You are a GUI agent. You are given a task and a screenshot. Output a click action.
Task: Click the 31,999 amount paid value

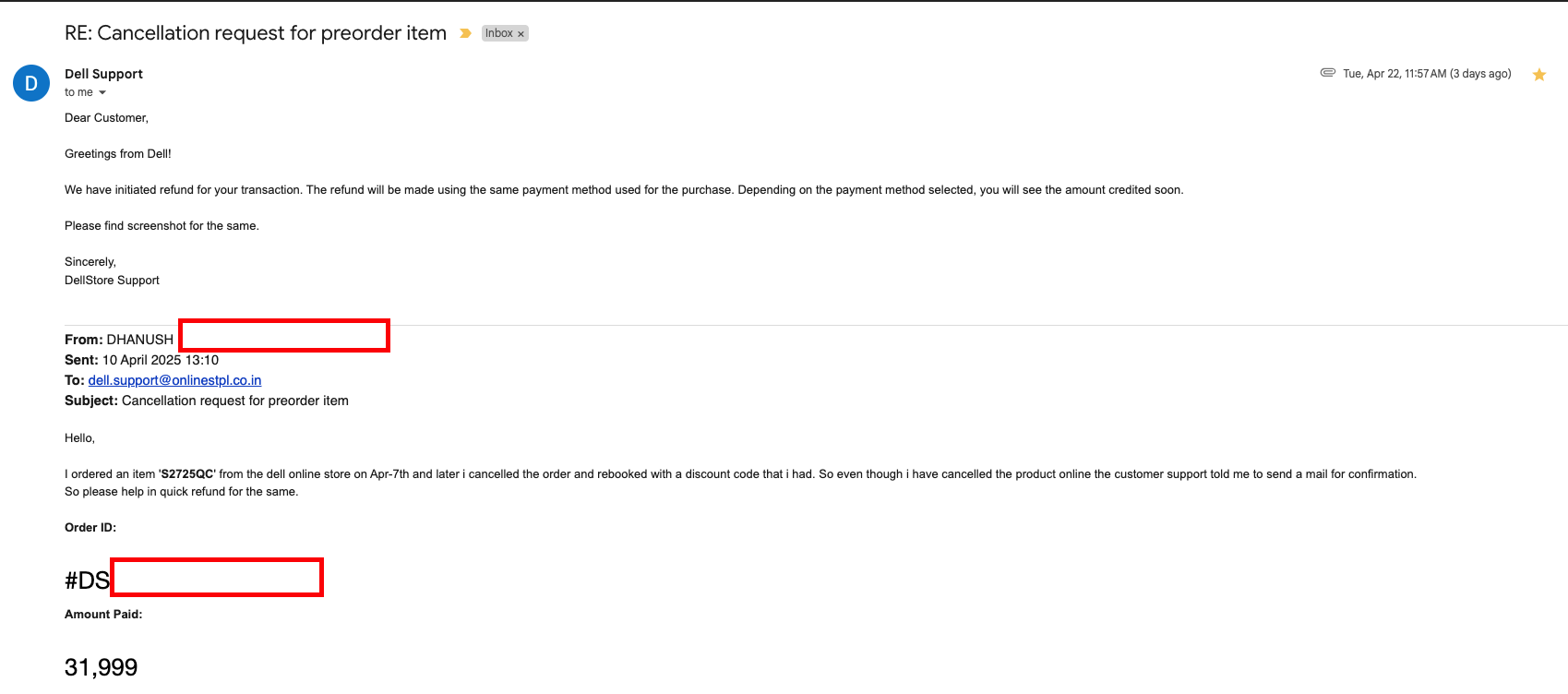101,667
